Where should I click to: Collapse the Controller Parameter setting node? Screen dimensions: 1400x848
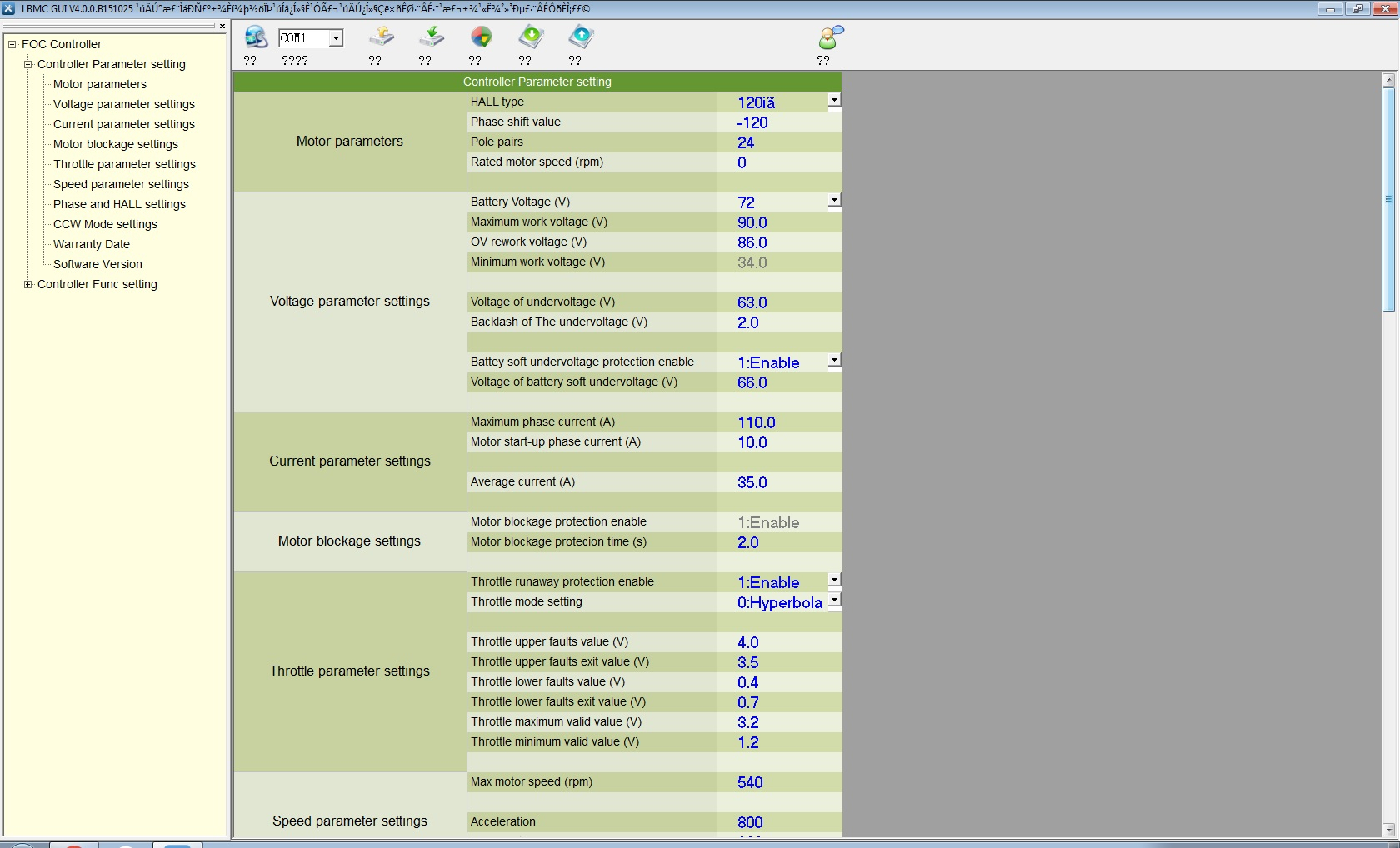[28, 64]
